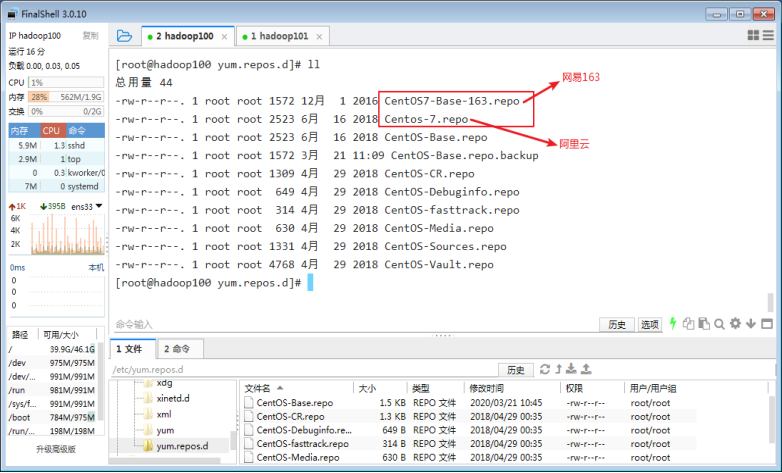Sort files by 类型 column header
Screen dimensions: 782x473
[435, 388]
